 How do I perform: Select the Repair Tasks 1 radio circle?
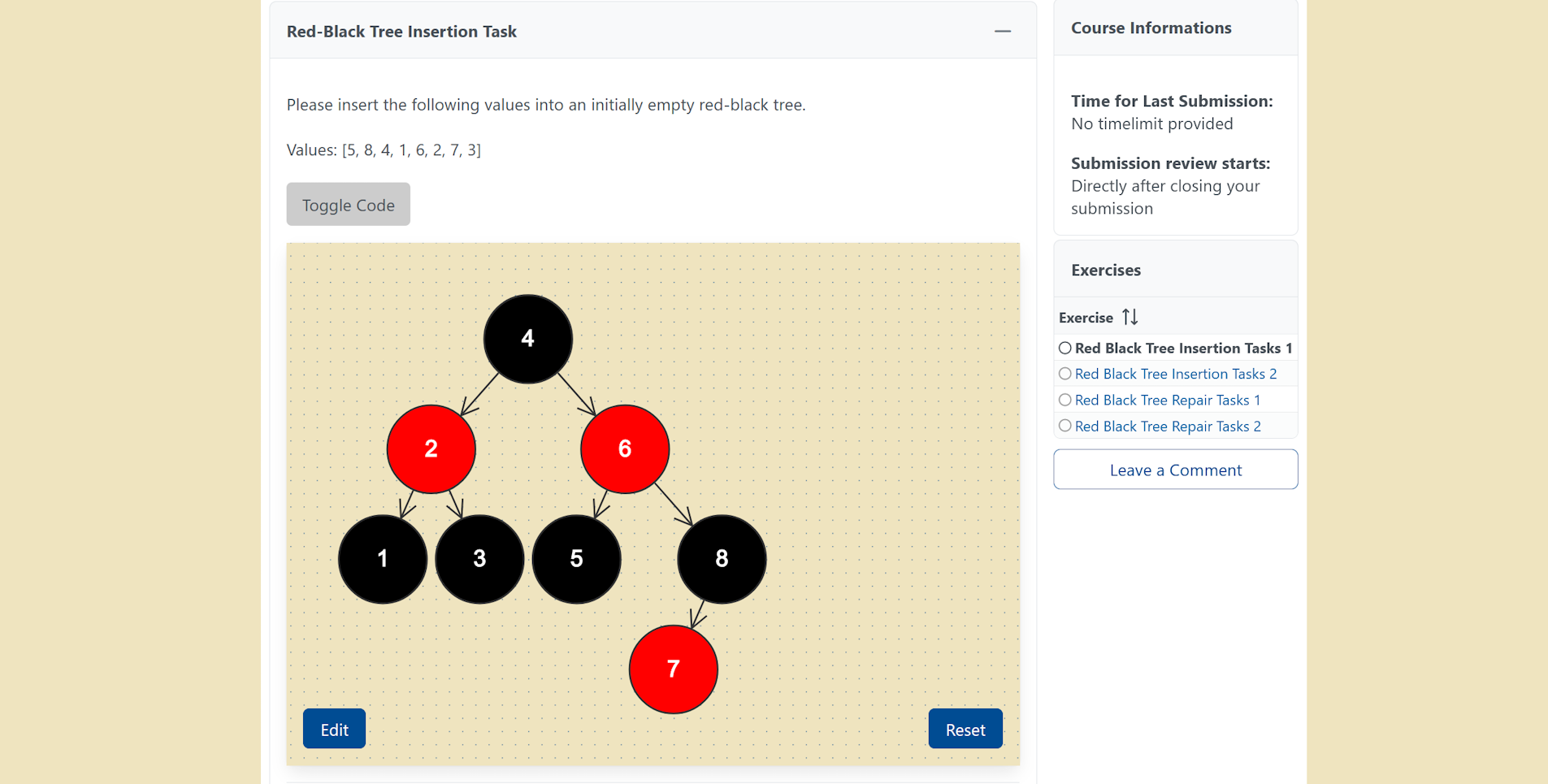[1065, 400]
